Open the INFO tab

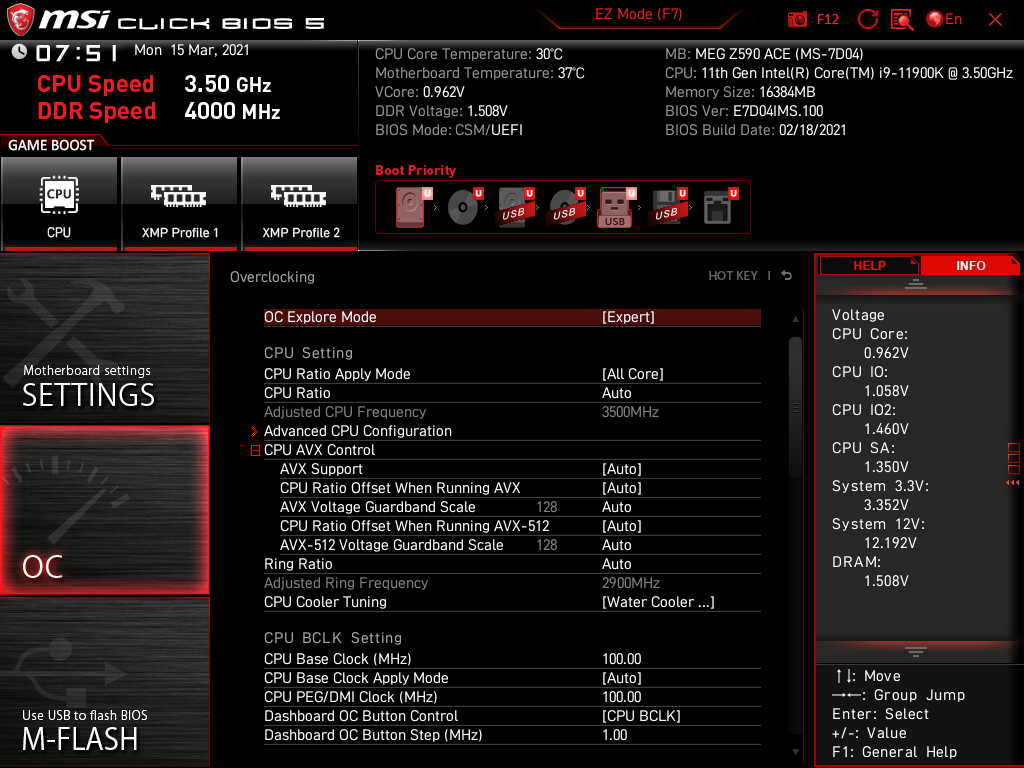[x=970, y=266]
